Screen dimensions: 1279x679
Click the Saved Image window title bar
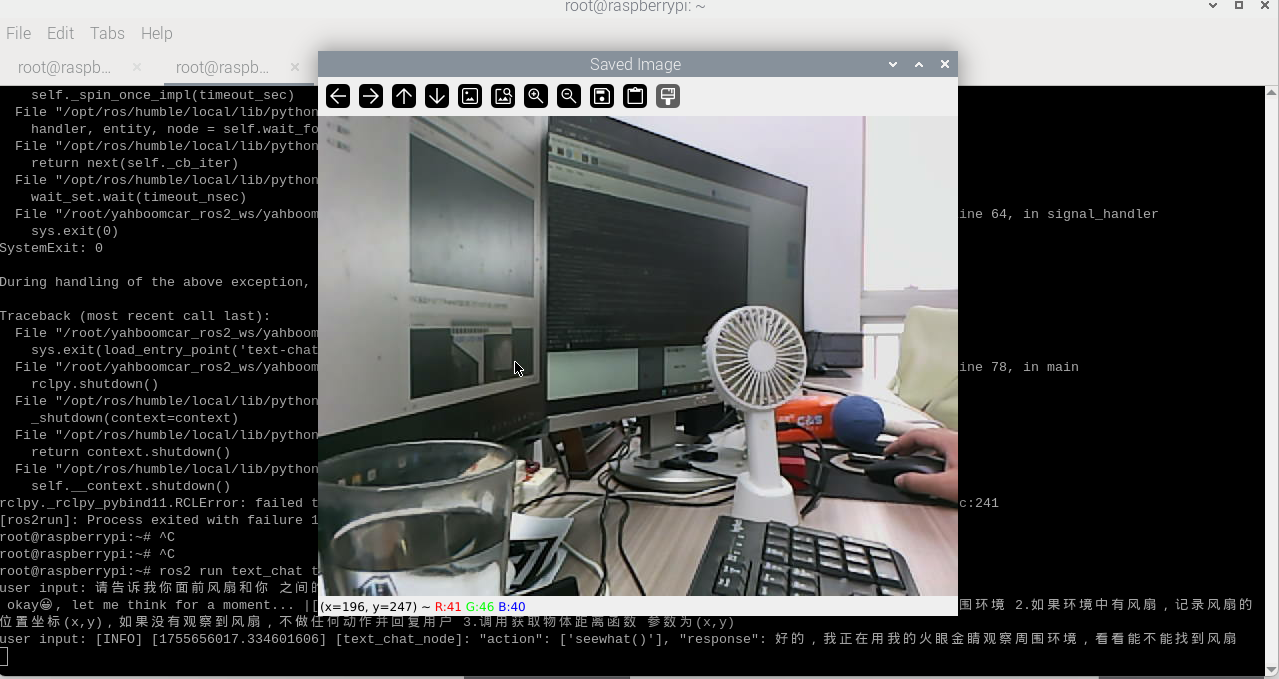tap(635, 64)
